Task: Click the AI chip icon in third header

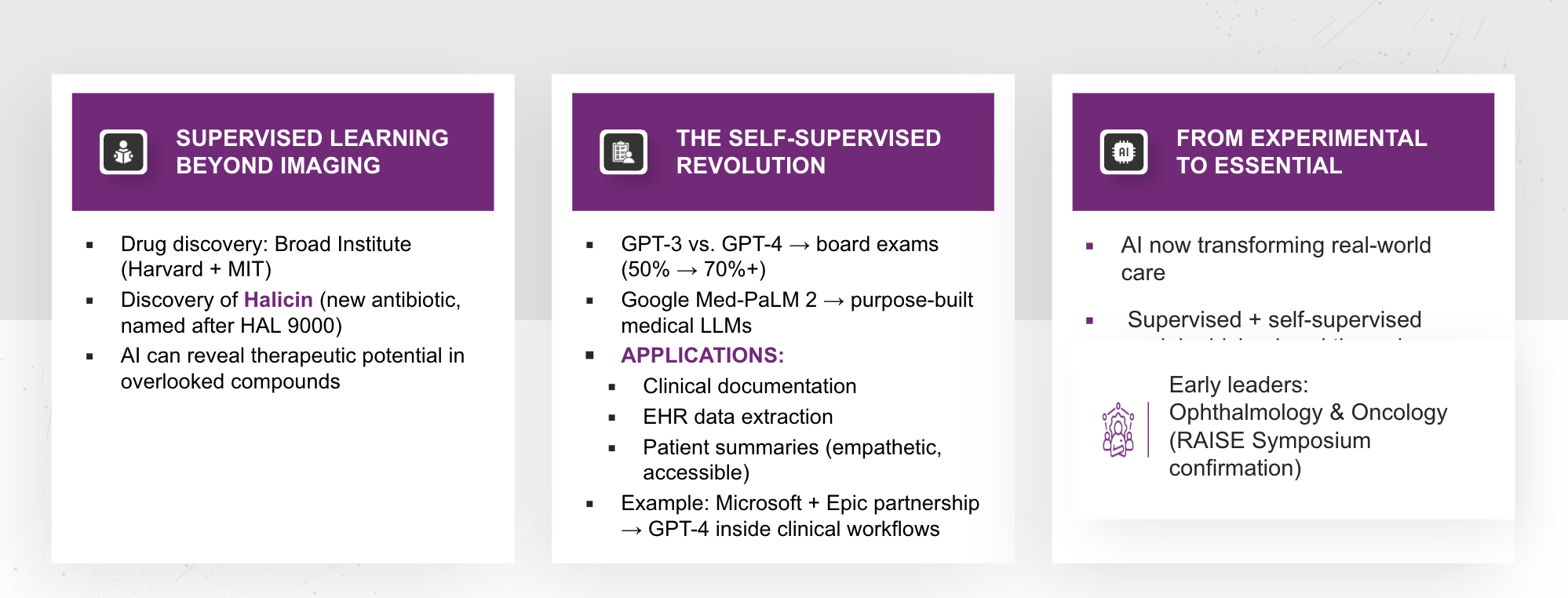Action: (1123, 151)
